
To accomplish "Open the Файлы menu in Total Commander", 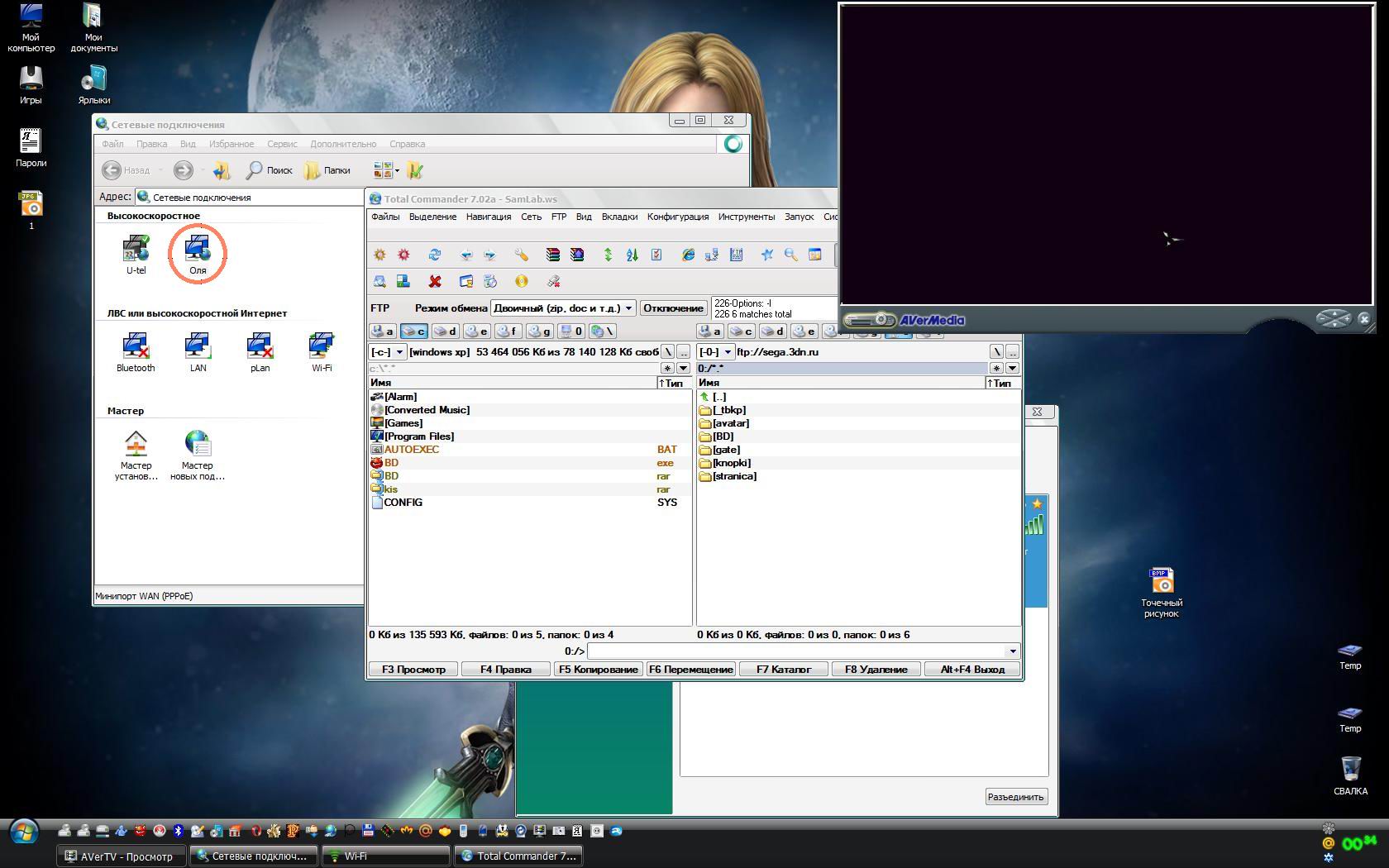I will [x=385, y=217].
